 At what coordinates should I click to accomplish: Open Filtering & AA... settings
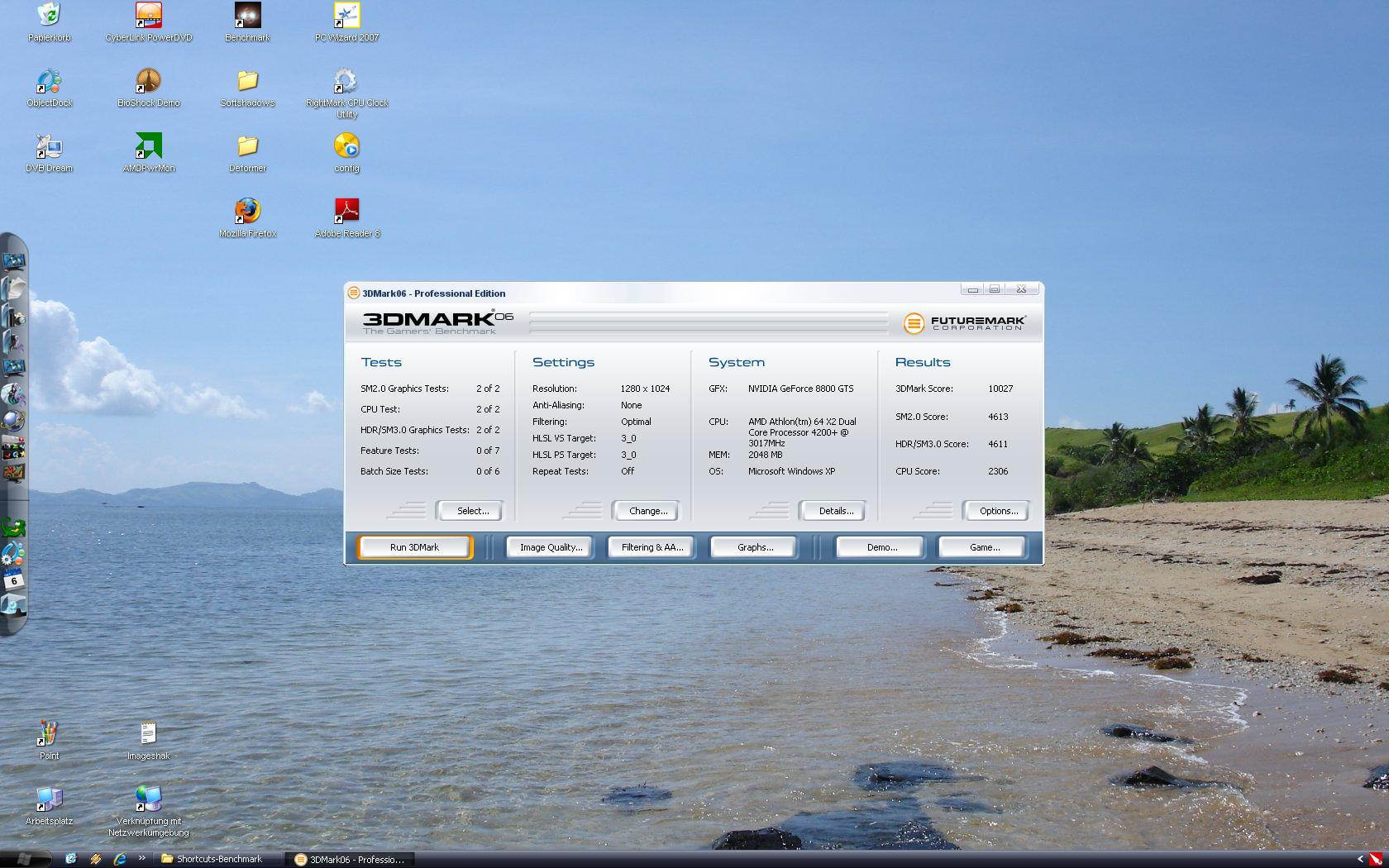(652, 547)
